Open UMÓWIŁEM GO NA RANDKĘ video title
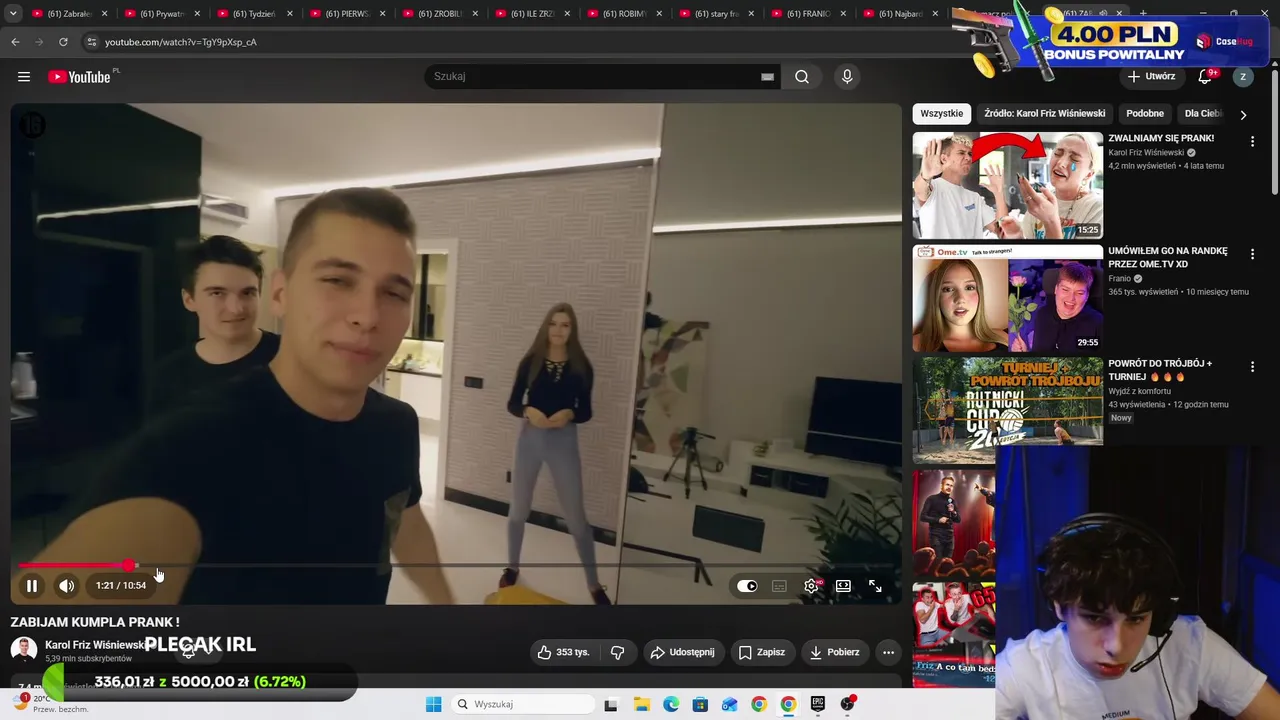1280x720 pixels. (x=1168, y=257)
